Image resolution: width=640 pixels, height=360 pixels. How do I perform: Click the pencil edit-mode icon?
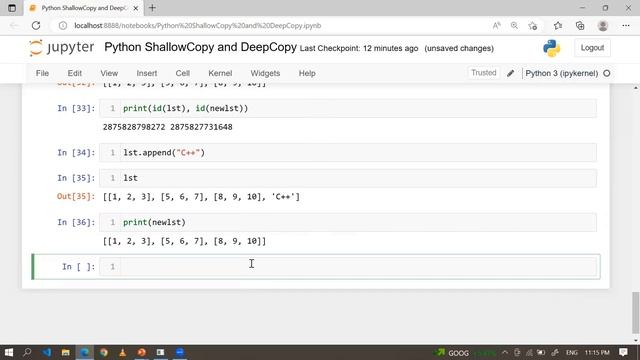(510, 73)
